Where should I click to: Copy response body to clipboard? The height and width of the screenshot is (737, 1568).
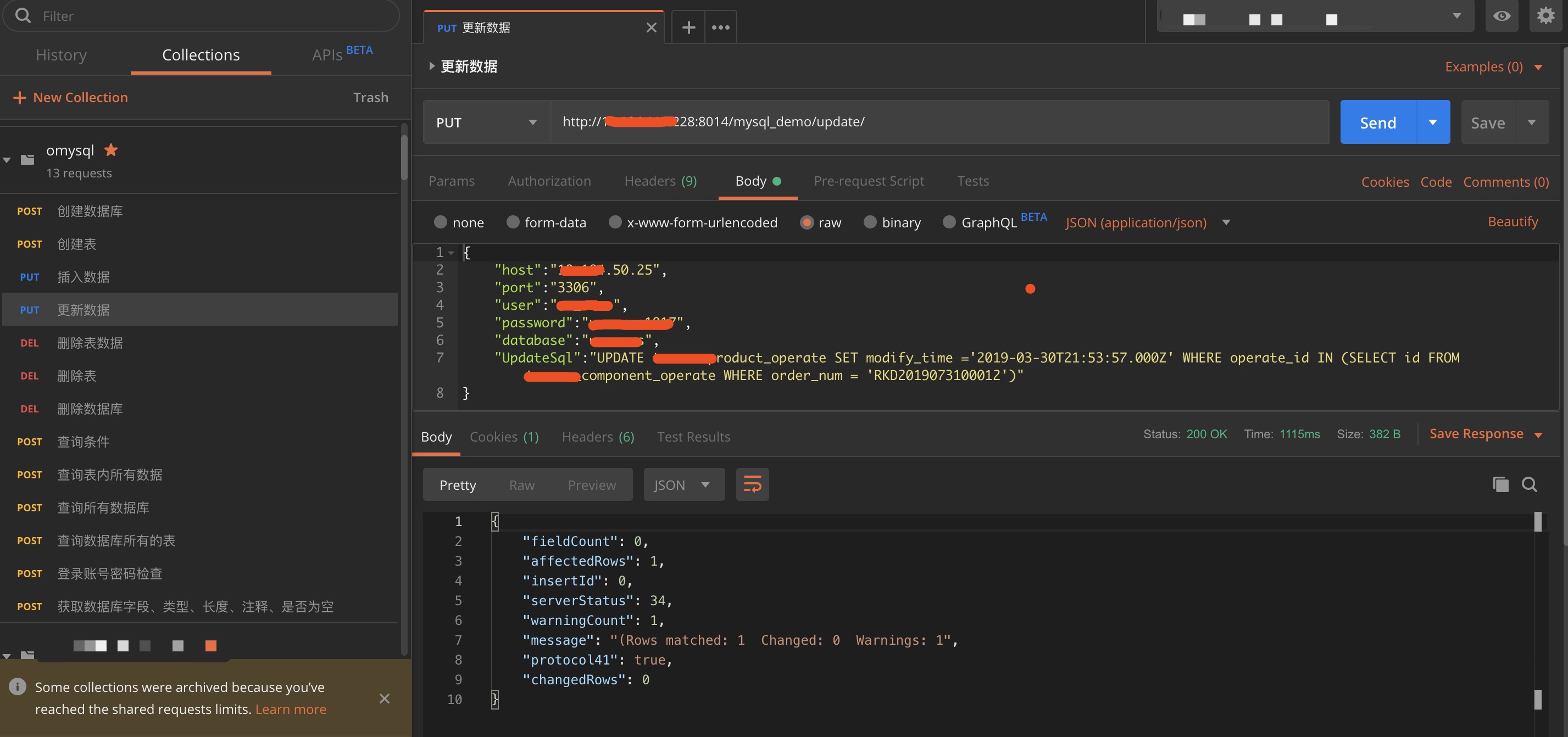(x=1500, y=484)
